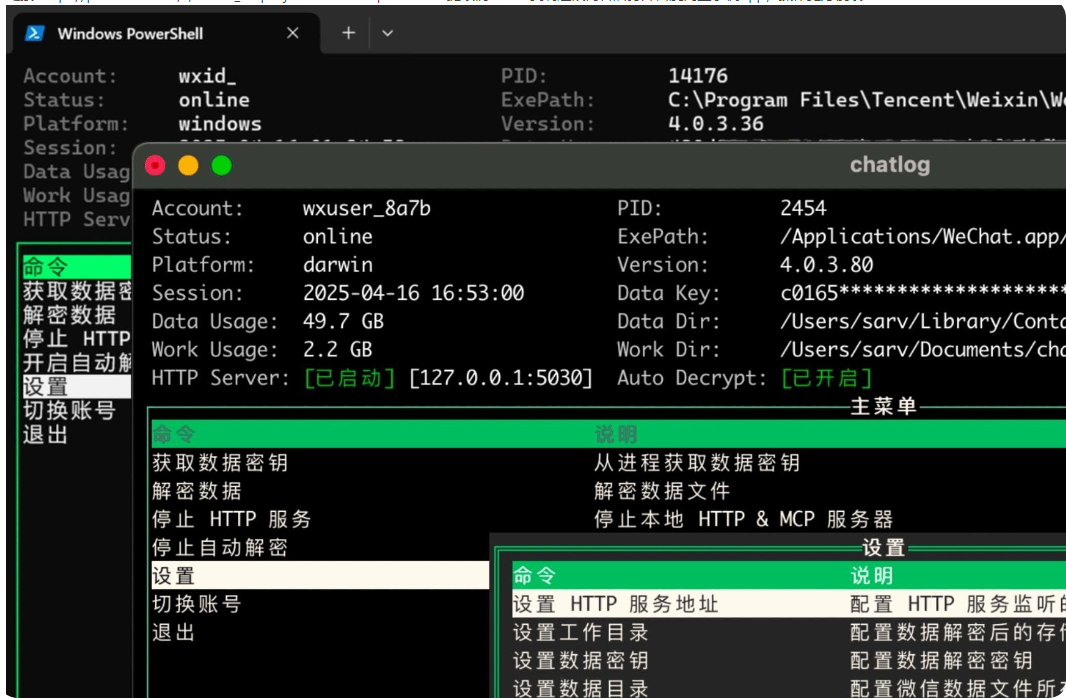Click 命令 column header in settings submenu
This screenshot has height=698, width=1066.
pyautogui.click(x=534, y=576)
